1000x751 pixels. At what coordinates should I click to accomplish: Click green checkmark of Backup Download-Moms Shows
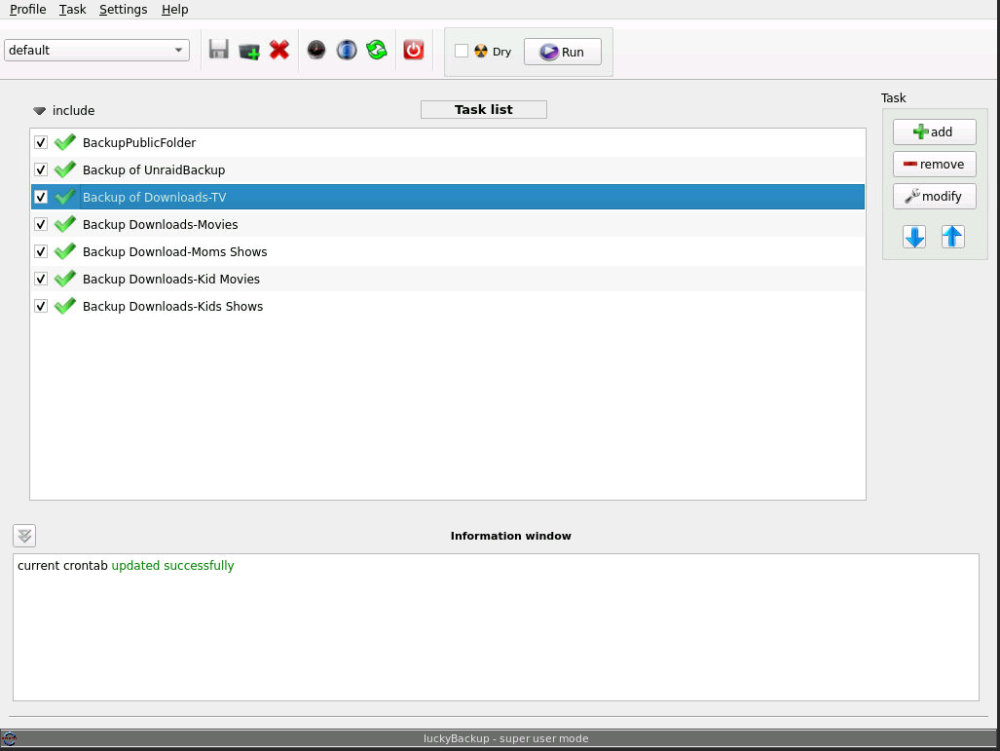65,252
